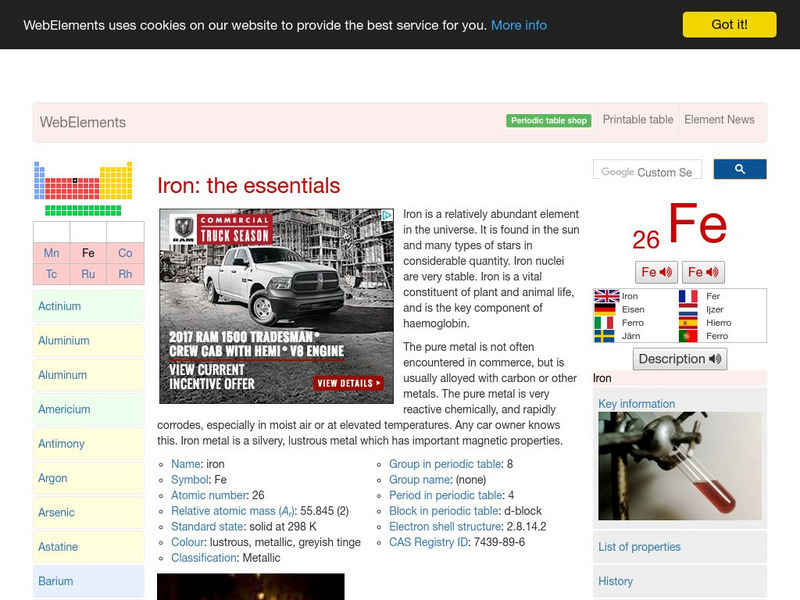Viewport: 800px width, 600px height.
Task: Open Antimony in element list
Action: [x=89, y=443]
